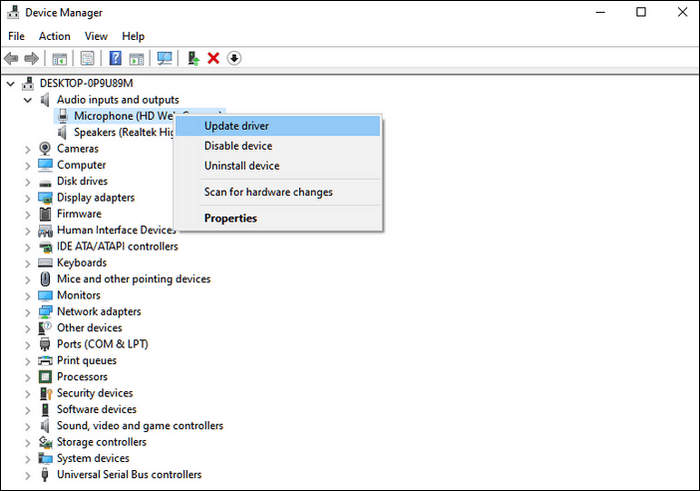This screenshot has height=491, width=700.
Task: Open the View menu
Action: [x=96, y=36]
